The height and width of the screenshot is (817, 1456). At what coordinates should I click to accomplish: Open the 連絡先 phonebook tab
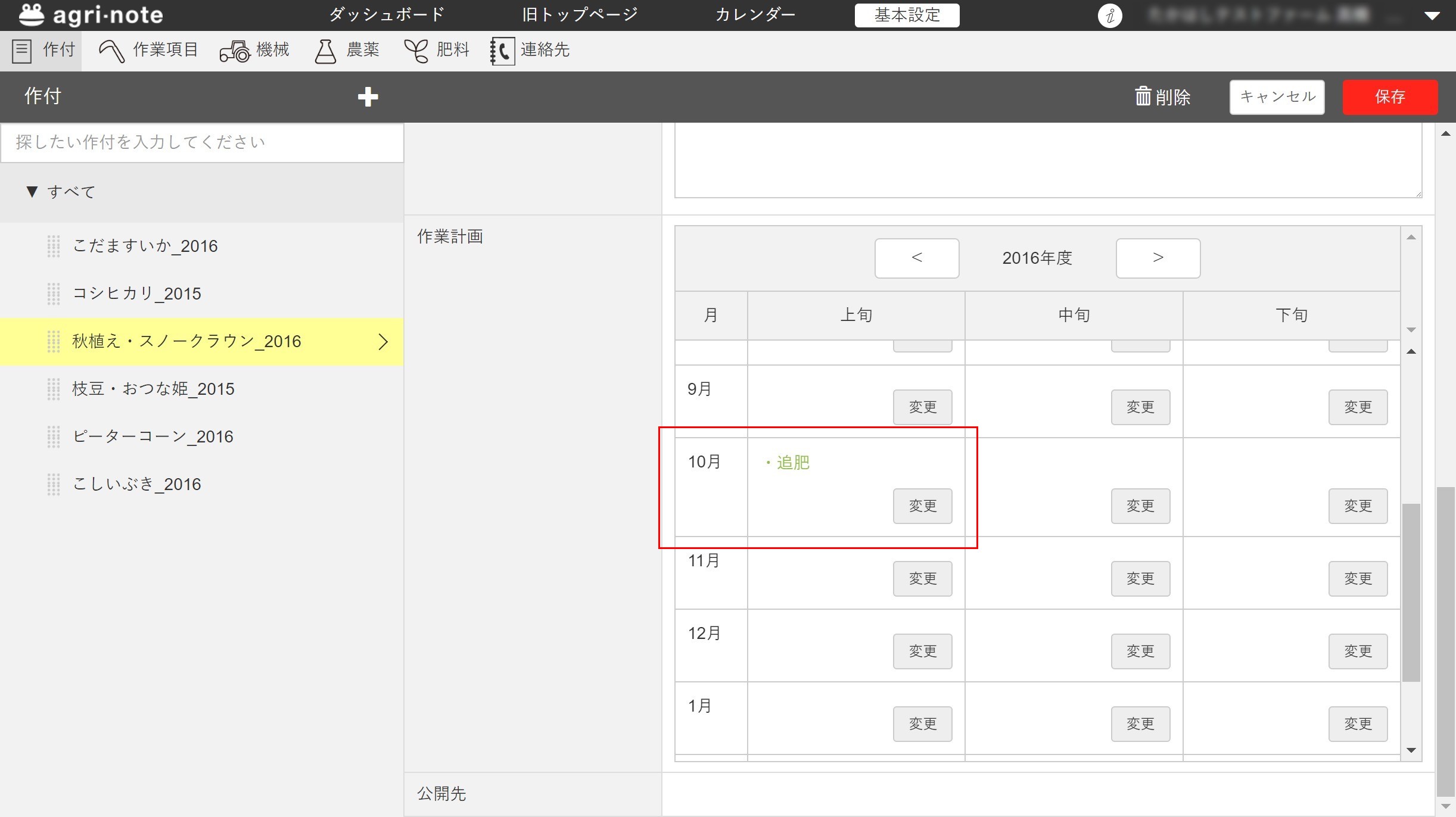(530, 50)
